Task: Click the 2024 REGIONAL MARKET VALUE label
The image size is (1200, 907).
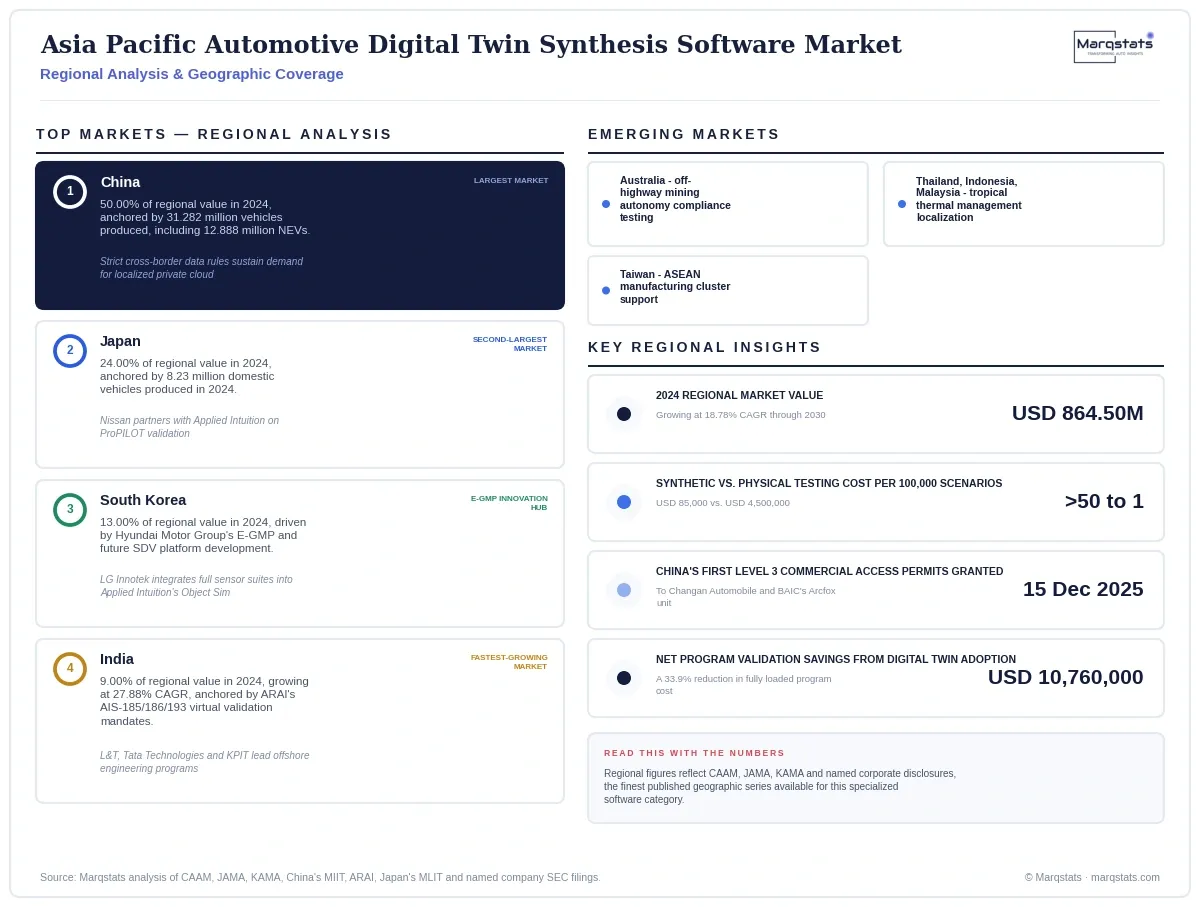Action: [x=740, y=396]
